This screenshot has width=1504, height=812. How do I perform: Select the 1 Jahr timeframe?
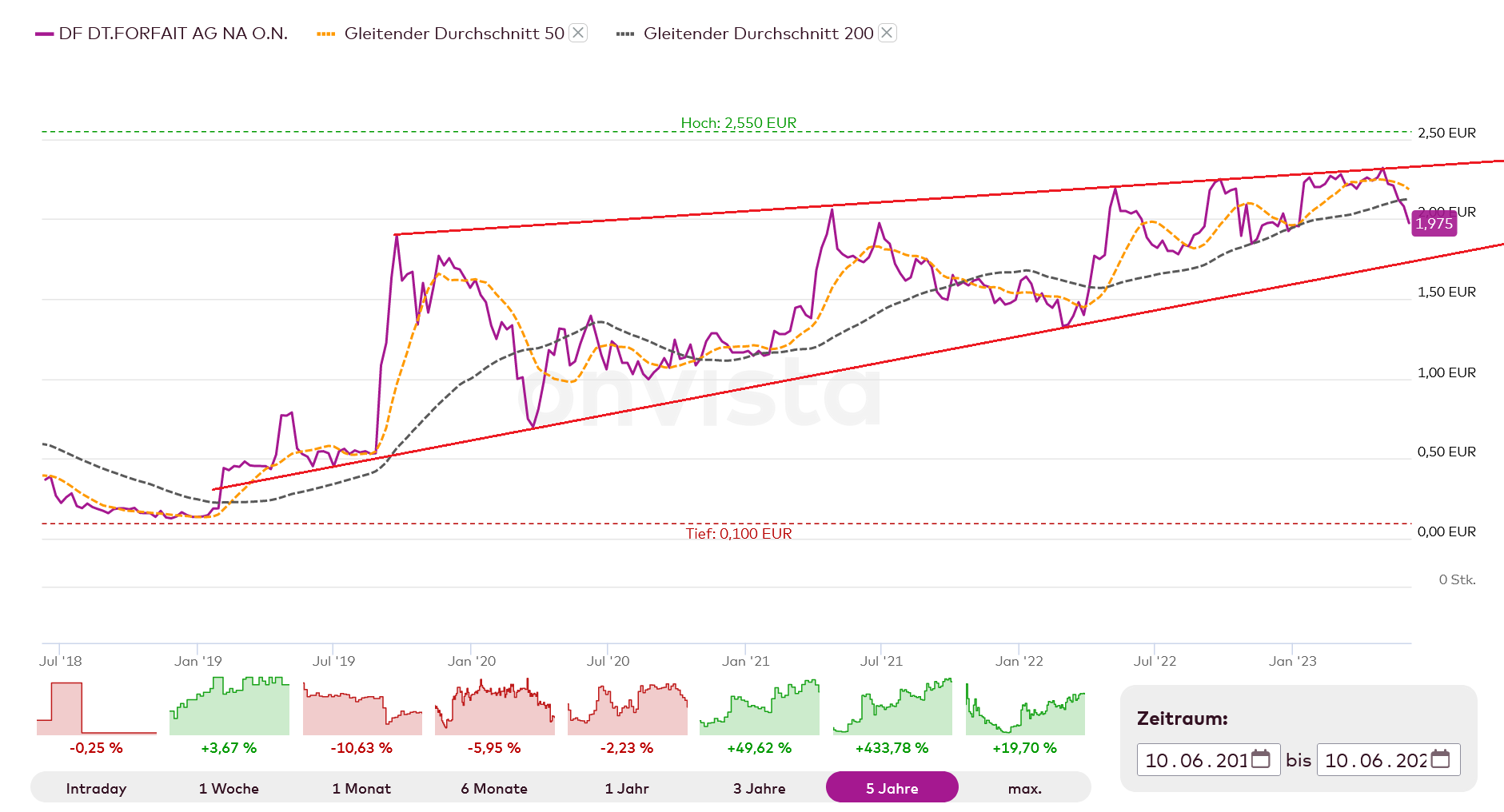click(627, 788)
